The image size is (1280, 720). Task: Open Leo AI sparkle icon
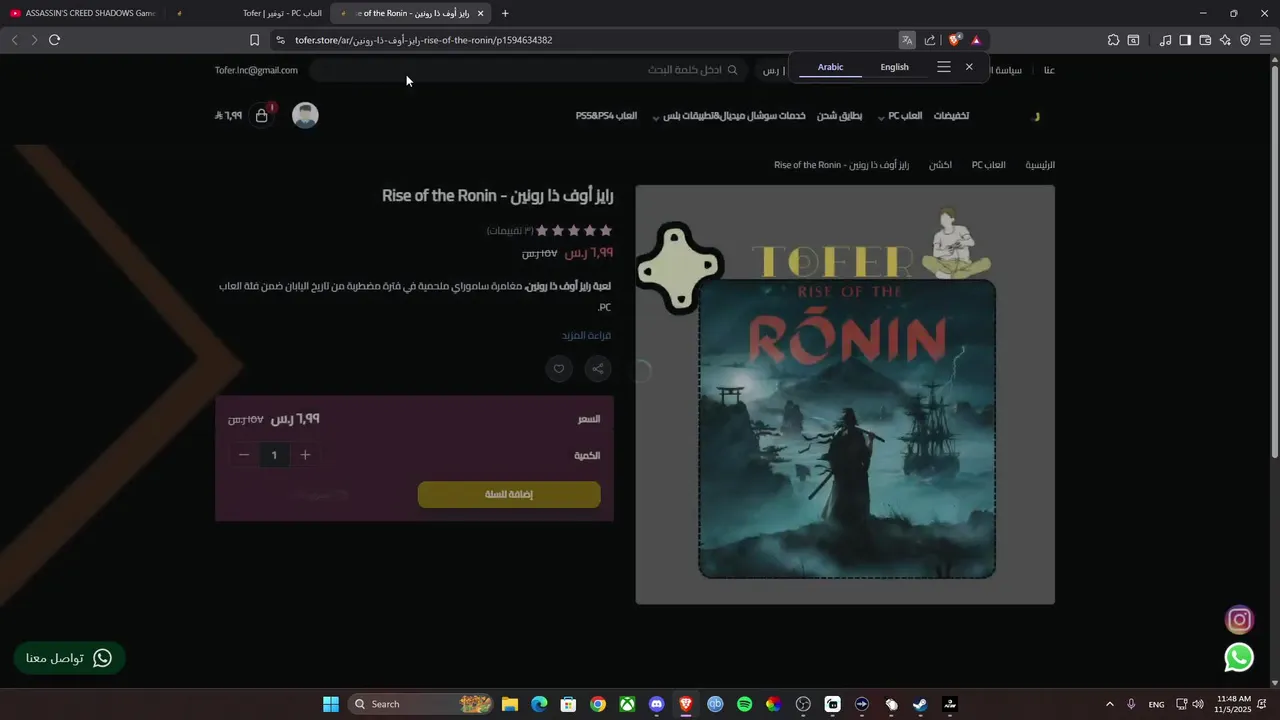pyautogui.click(x=1225, y=40)
